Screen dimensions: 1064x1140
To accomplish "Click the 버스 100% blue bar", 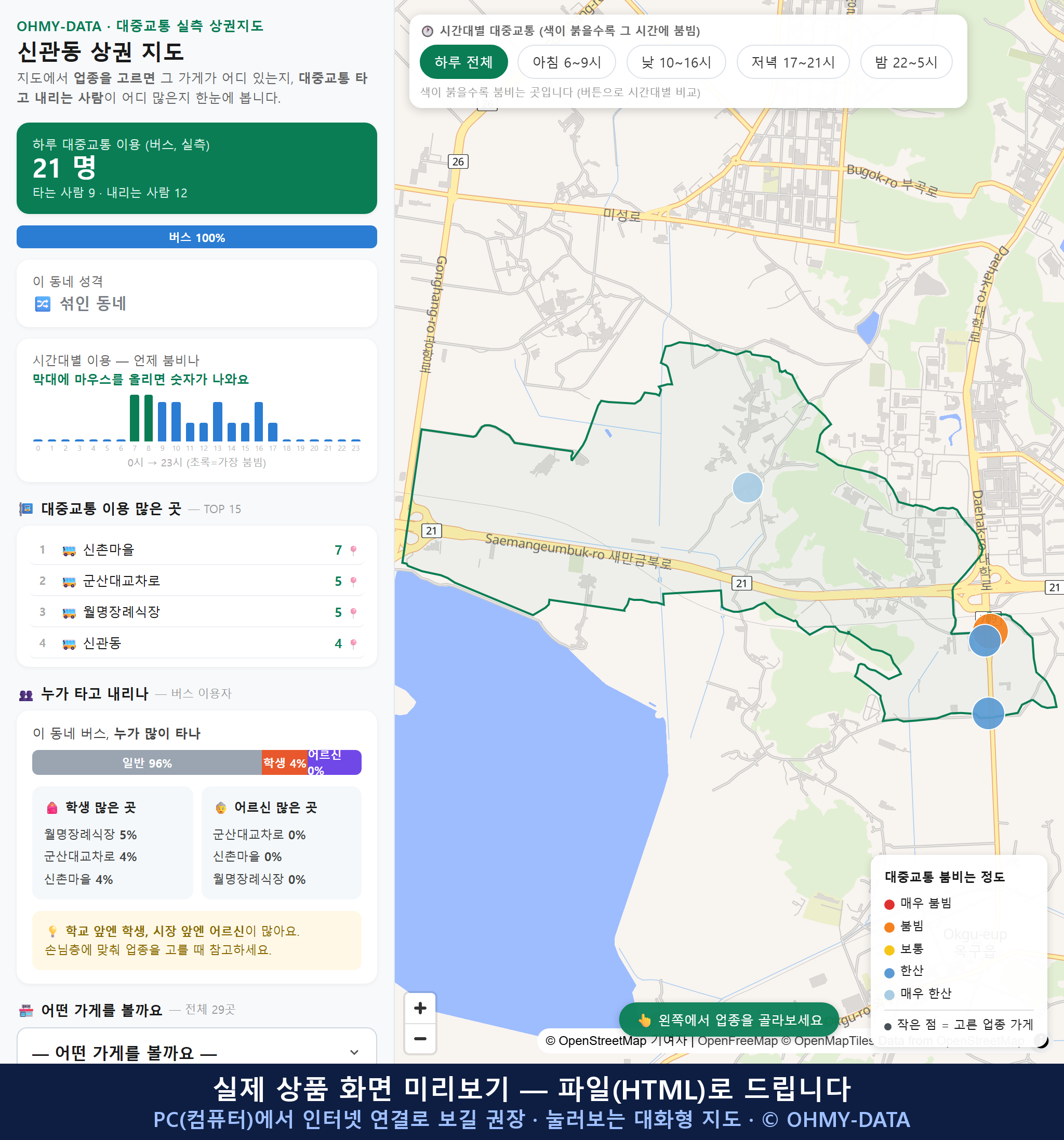I will tap(197, 237).
